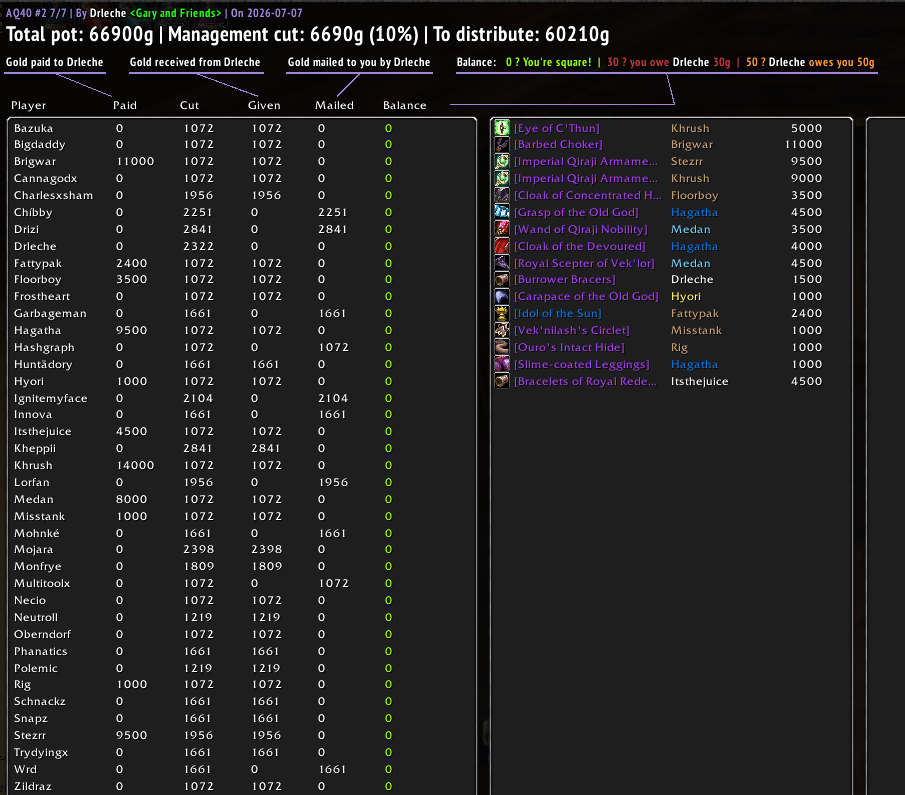Open the [Grasp of the Old God] link
The width and height of the screenshot is (905, 795).
(576, 212)
